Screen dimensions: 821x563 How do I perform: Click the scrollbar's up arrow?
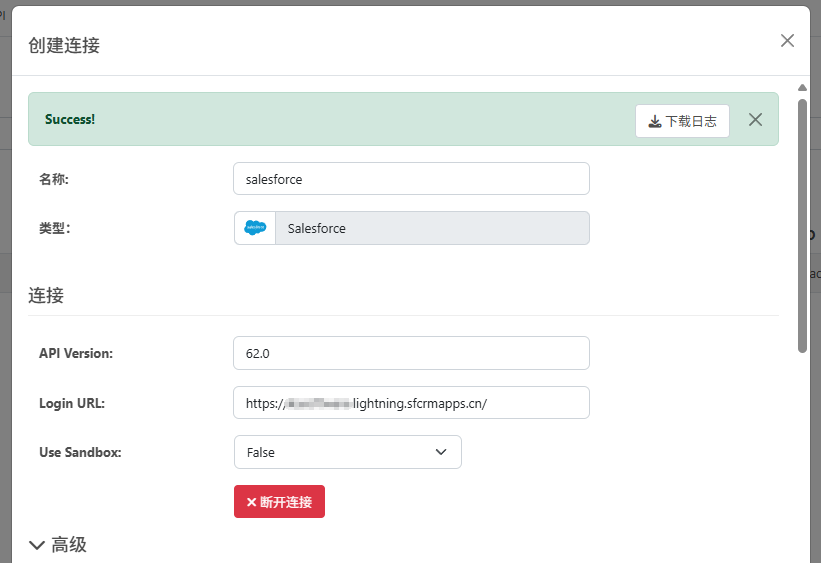802,88
